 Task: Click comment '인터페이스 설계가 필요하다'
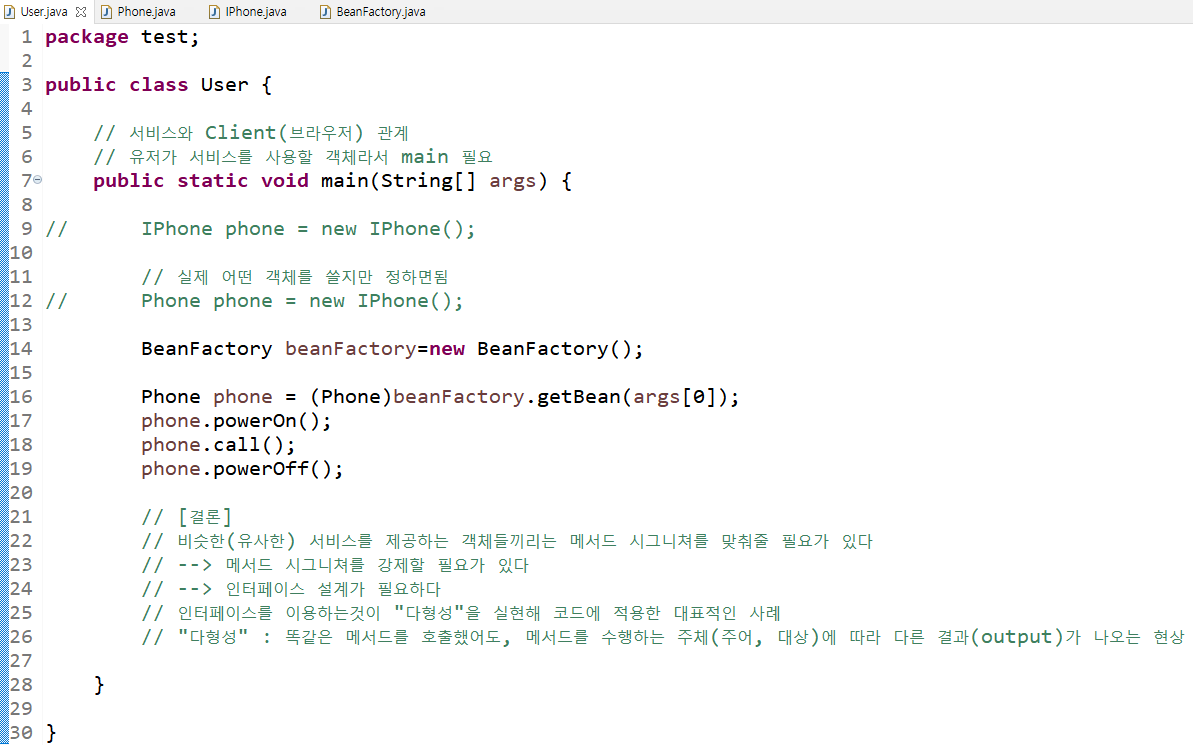(x=333, y=589)
